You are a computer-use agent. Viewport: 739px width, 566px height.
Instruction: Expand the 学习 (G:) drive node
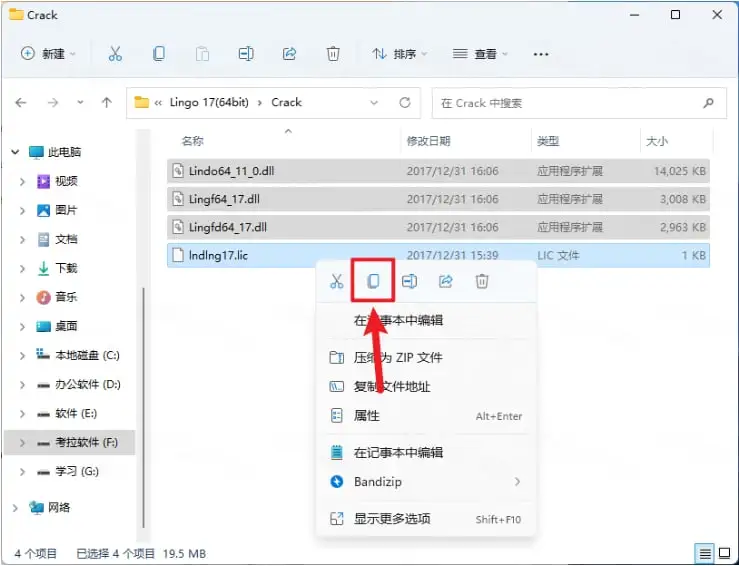coord(22,471)
